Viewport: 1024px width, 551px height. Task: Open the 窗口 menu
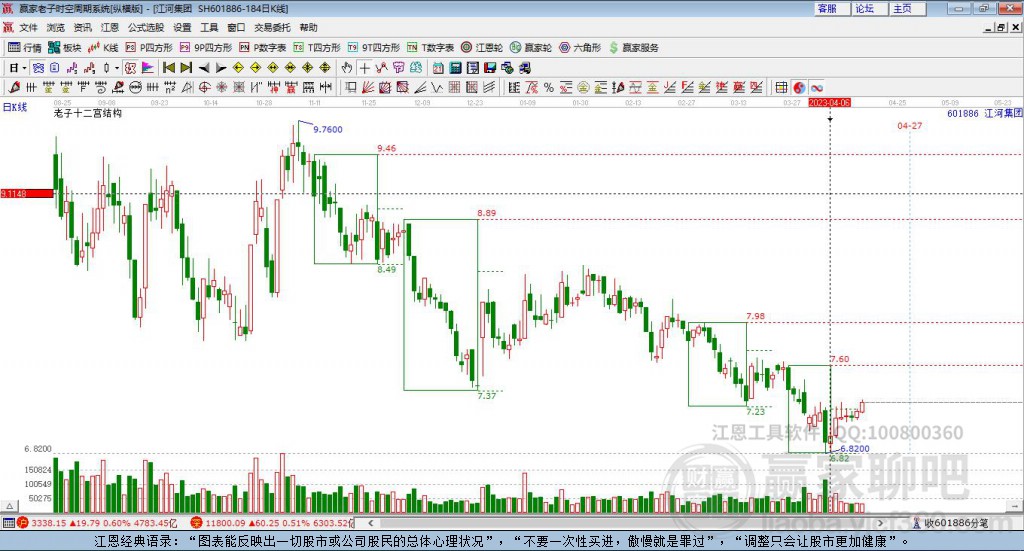(236, 27)
